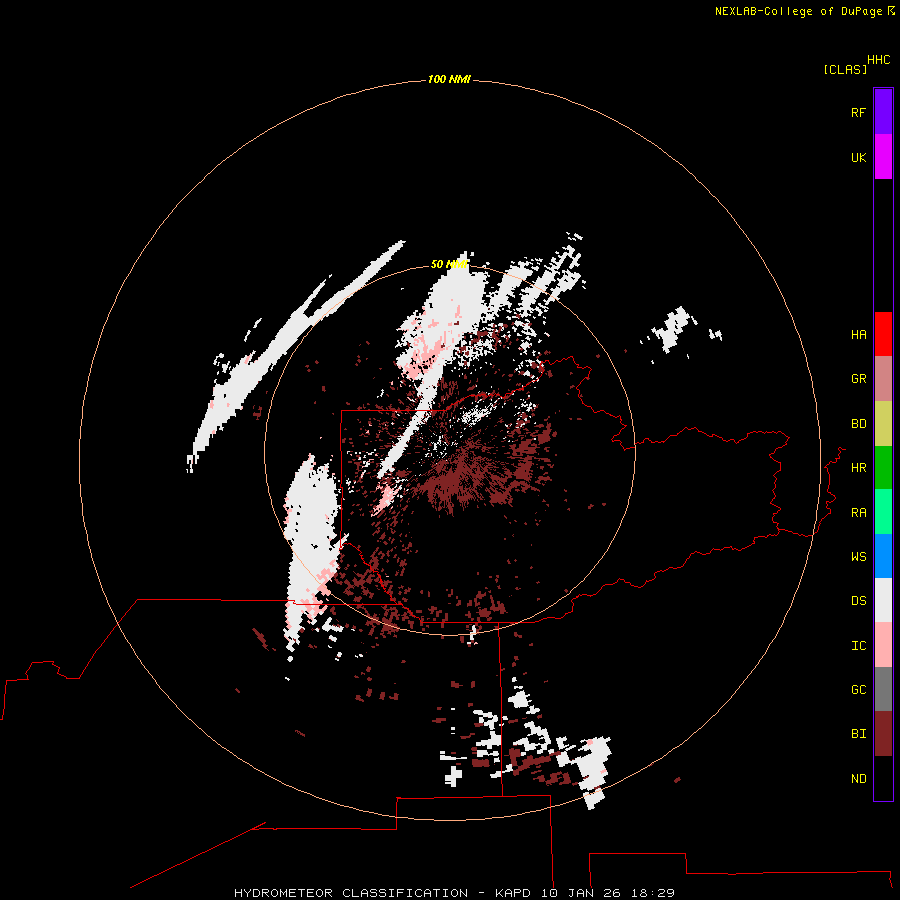Click the WS blue legend swatch
Image resolution: width=900 pixels, height=900 pixels.
tap(883, 556)
